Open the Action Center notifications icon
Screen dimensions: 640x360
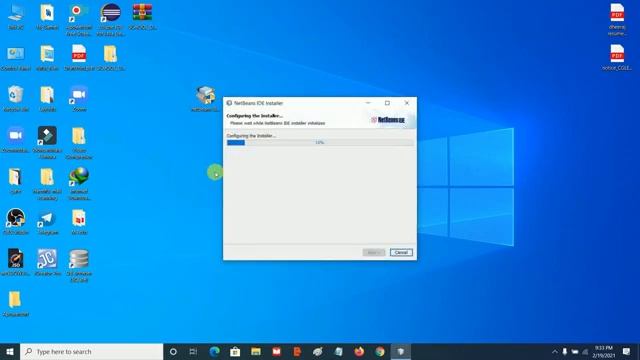coord(627,351)
